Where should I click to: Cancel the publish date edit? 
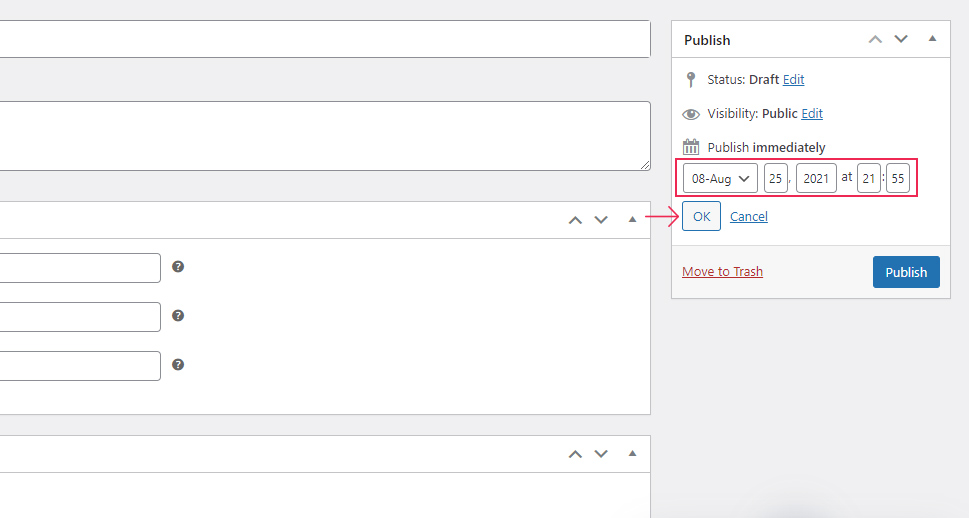click(749, 216)
